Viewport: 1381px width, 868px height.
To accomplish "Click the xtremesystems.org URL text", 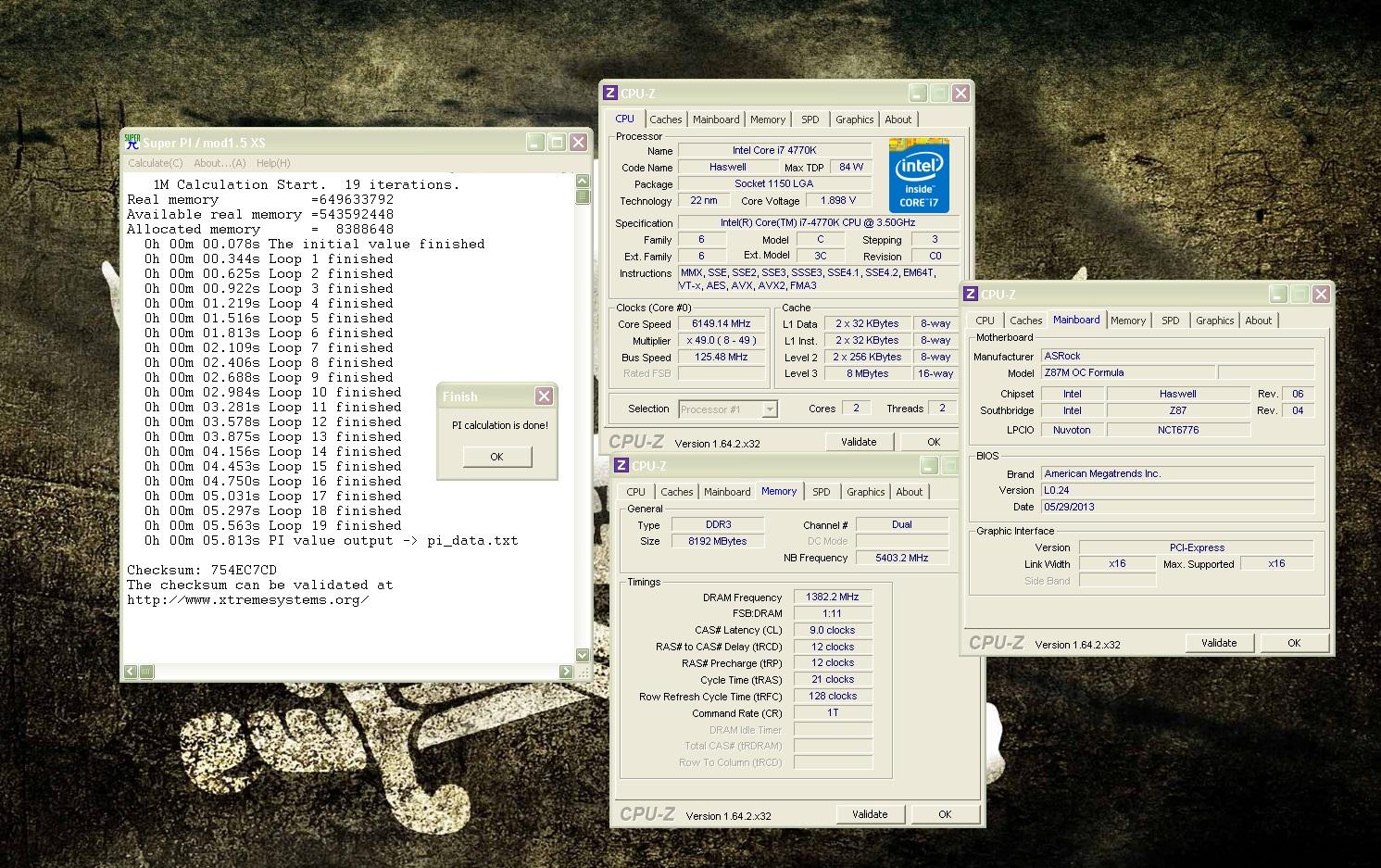I will 248,599.
